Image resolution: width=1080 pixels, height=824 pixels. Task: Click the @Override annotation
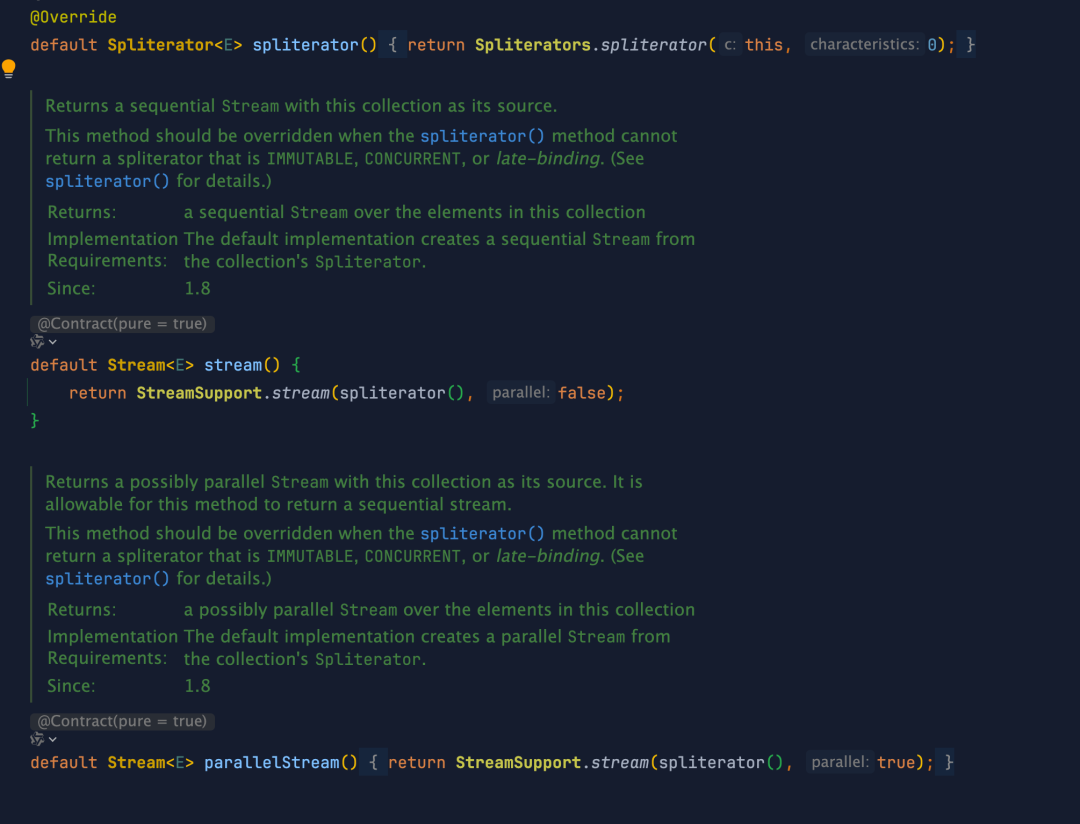tap(73, 17)
